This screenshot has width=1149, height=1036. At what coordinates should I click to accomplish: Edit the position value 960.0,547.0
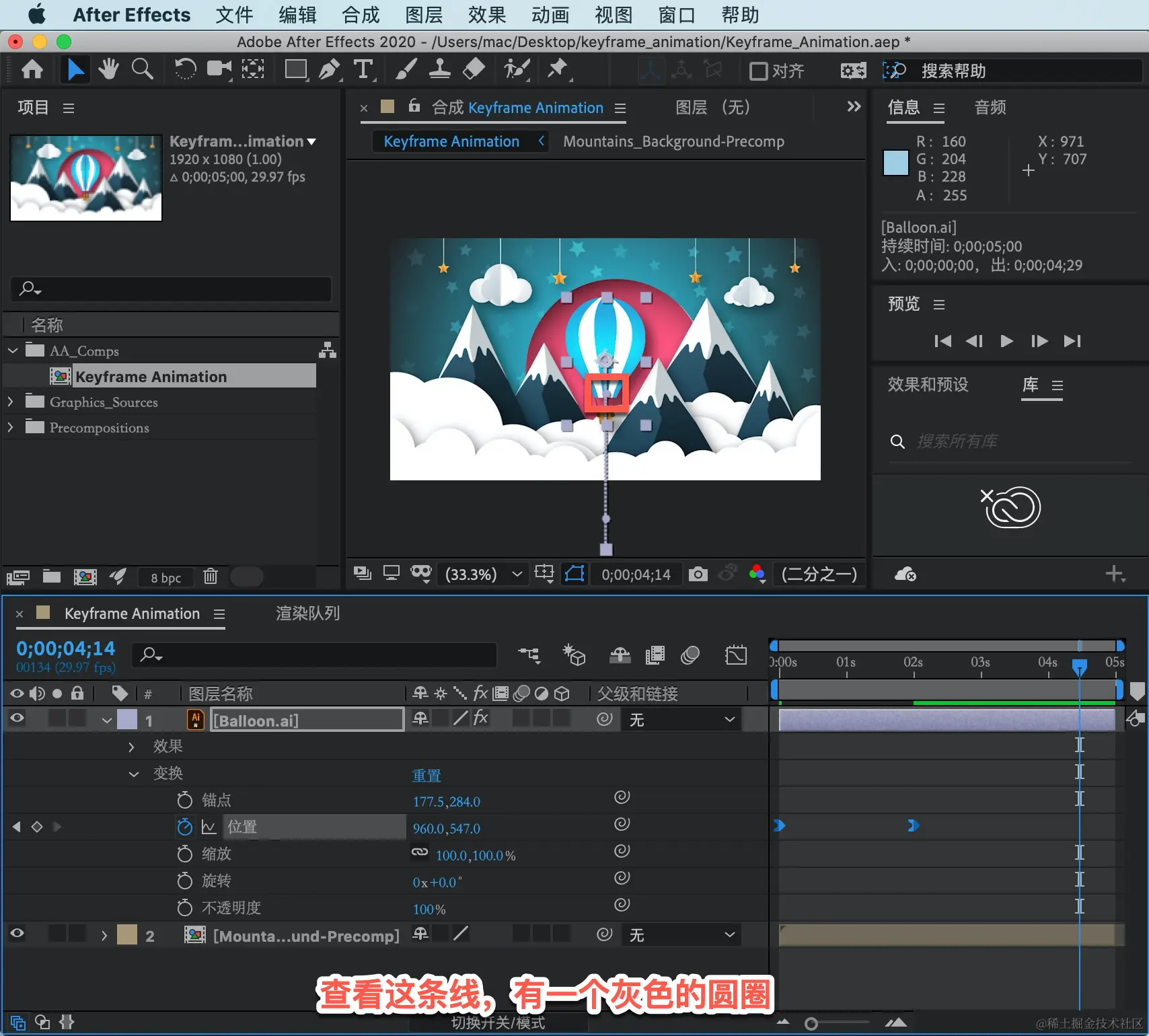click(x=447, y=828)
